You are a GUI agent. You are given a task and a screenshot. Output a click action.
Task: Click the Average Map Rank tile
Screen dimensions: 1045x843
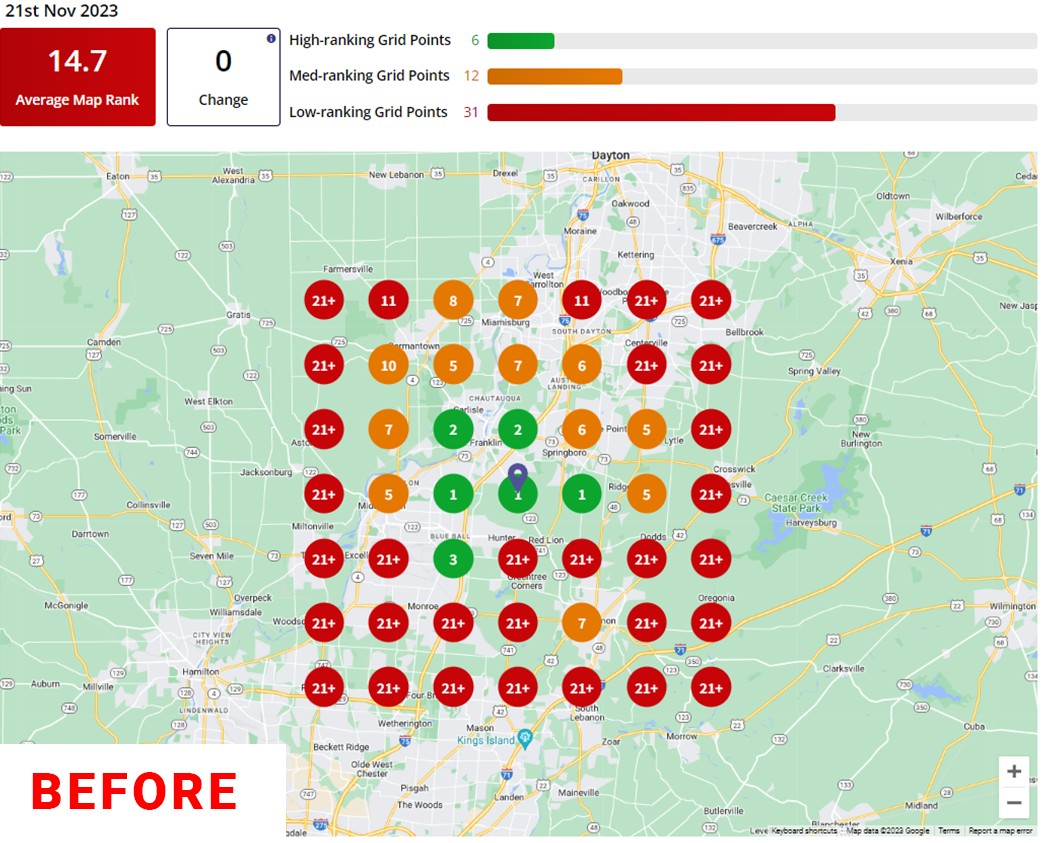point(78,77)
